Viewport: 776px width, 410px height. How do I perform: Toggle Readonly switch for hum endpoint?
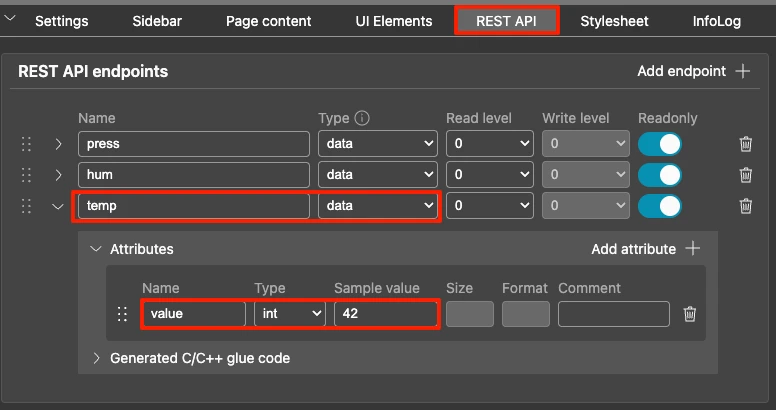[660, 175]
